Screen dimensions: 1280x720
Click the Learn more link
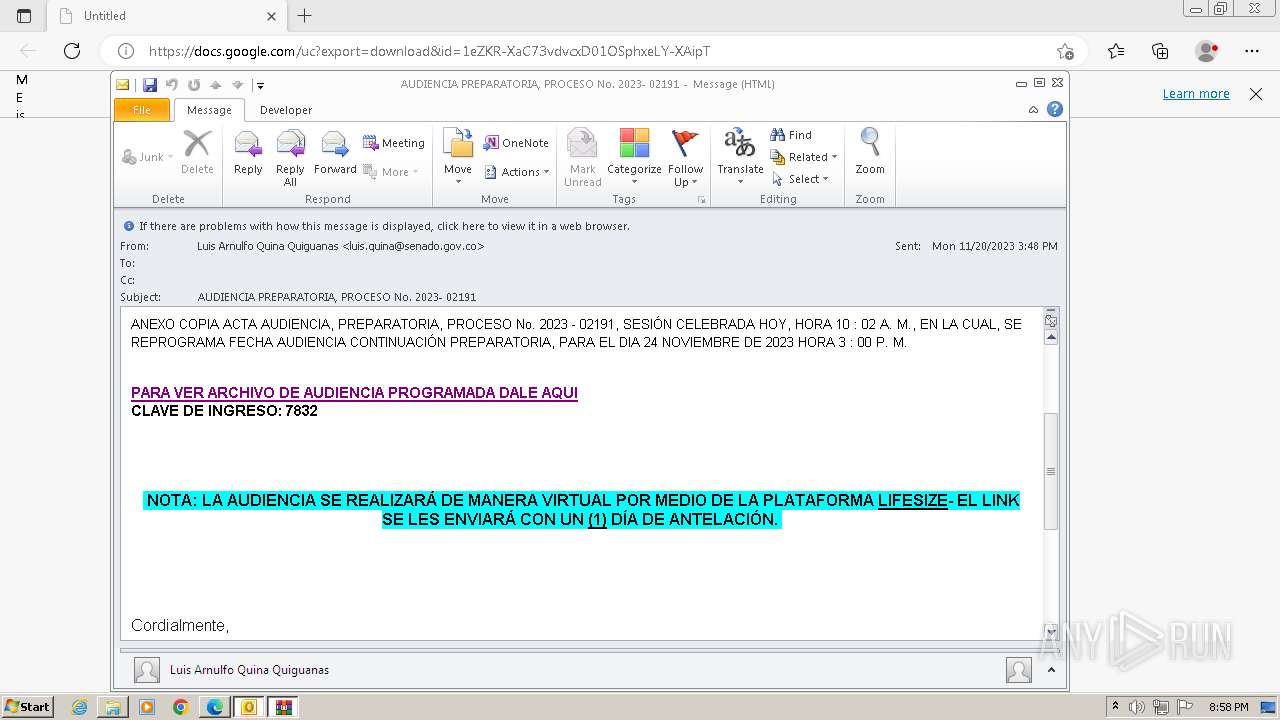[x=1196, y=94]
